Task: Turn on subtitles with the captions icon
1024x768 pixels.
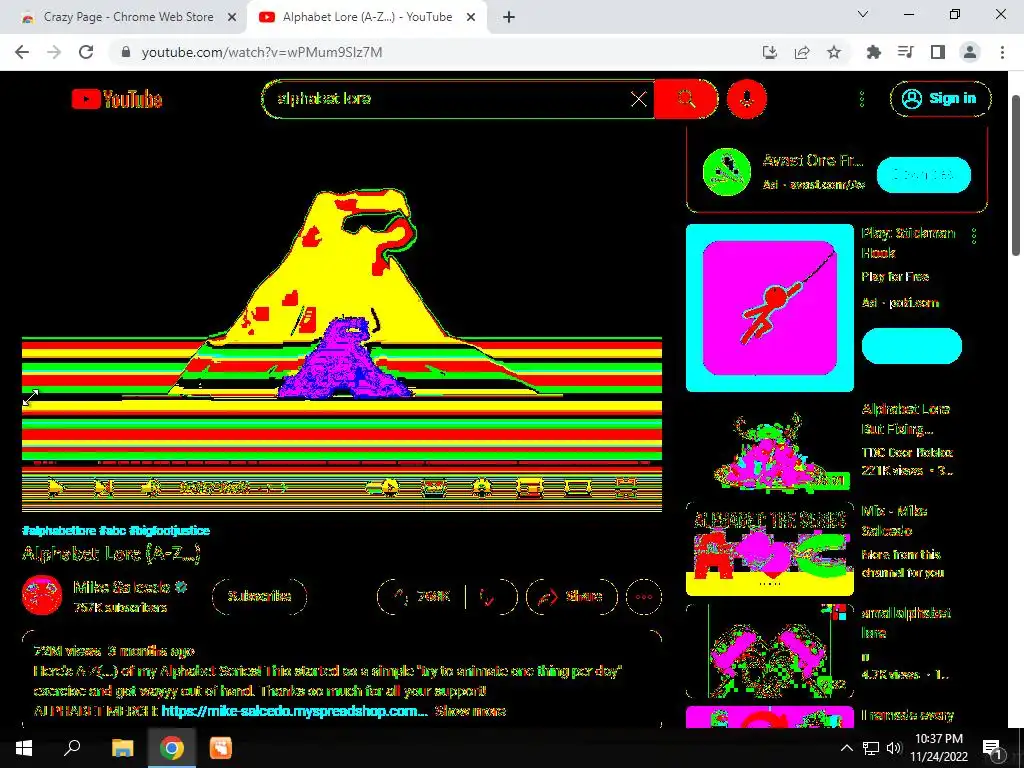Action: point(433,487)
